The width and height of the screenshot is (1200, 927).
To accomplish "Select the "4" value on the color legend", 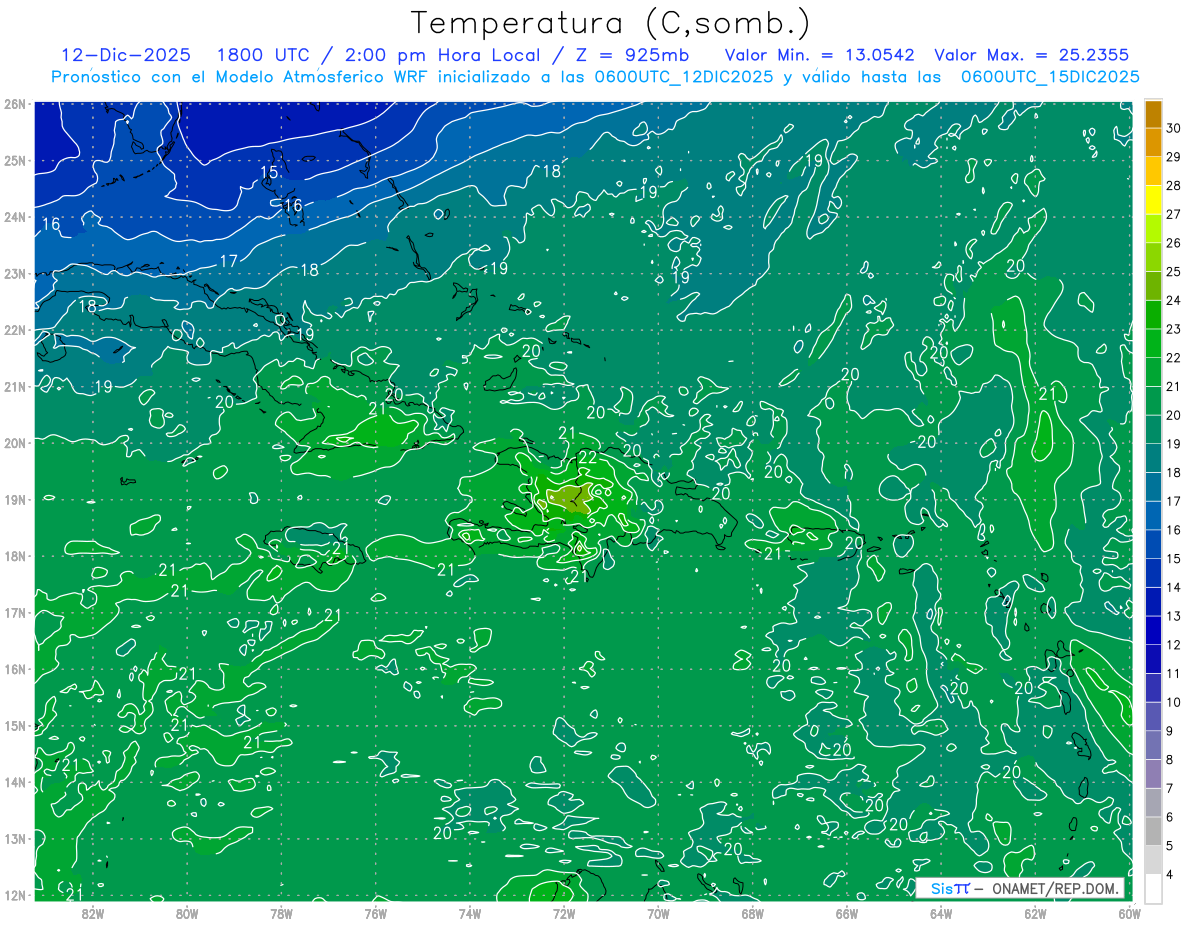I will coord(1170,875).
